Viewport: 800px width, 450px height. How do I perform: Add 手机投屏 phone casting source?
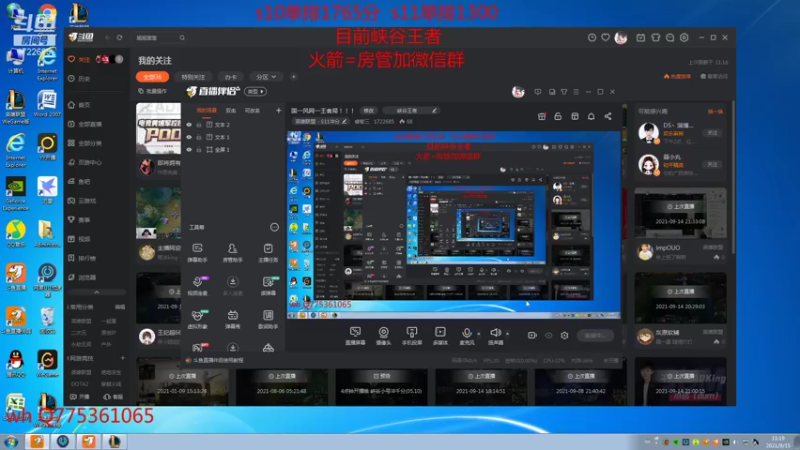pos(412,336)
